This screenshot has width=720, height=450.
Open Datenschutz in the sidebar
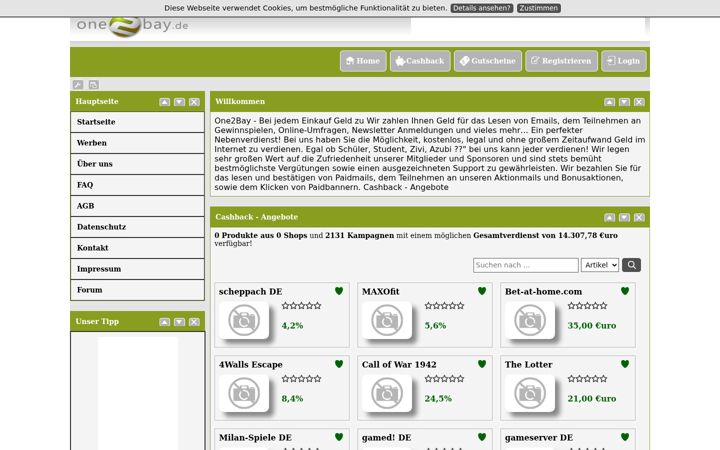pyautogui.click(x=137, y=227)
